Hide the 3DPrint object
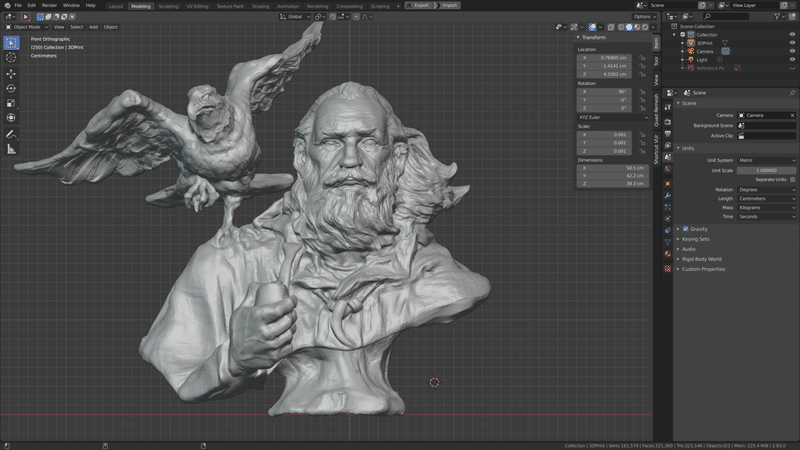 [x=792, y=43]
